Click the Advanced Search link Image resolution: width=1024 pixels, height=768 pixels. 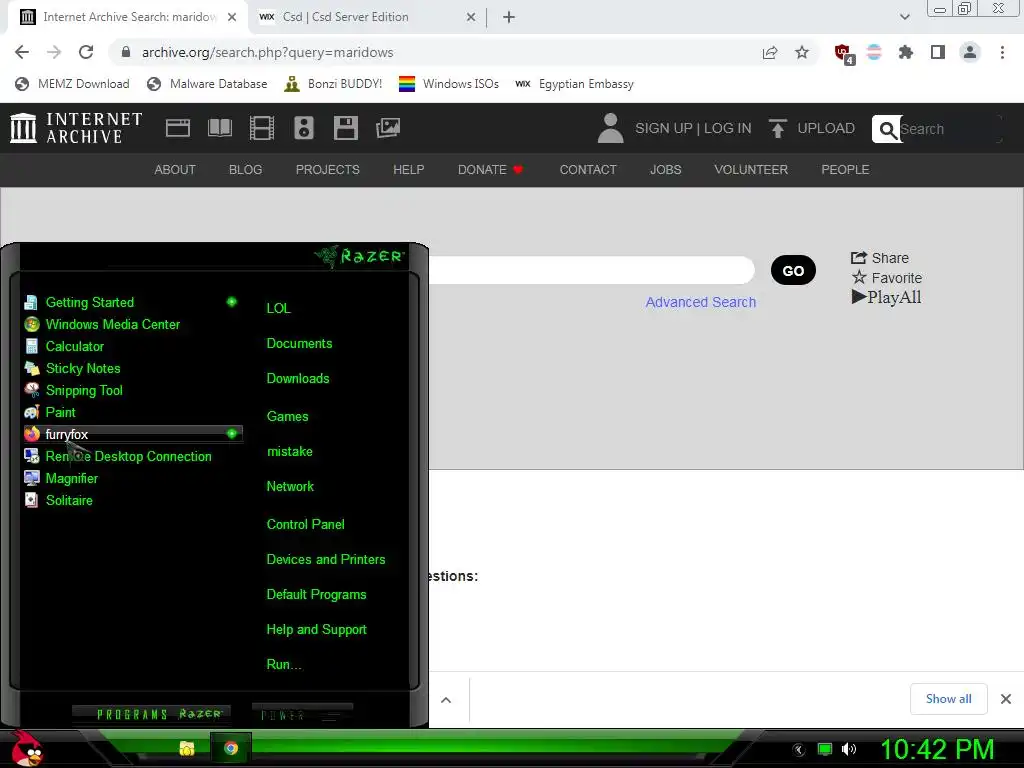[x=701, y=302]
